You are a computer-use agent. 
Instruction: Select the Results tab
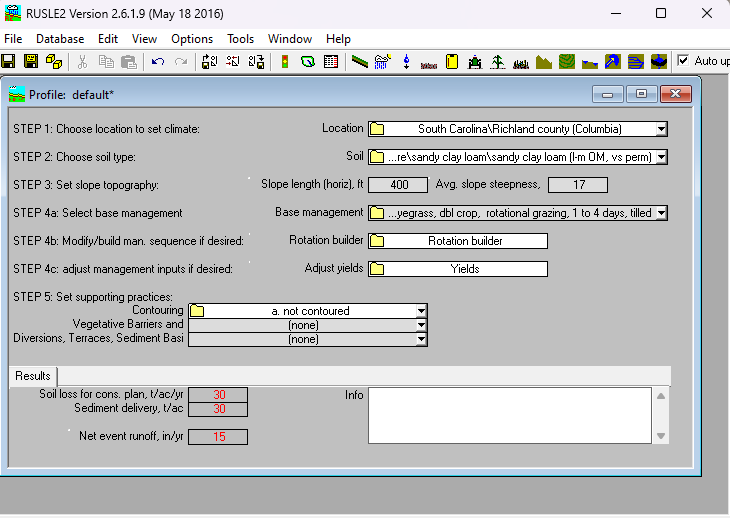(x=33, y=376)
